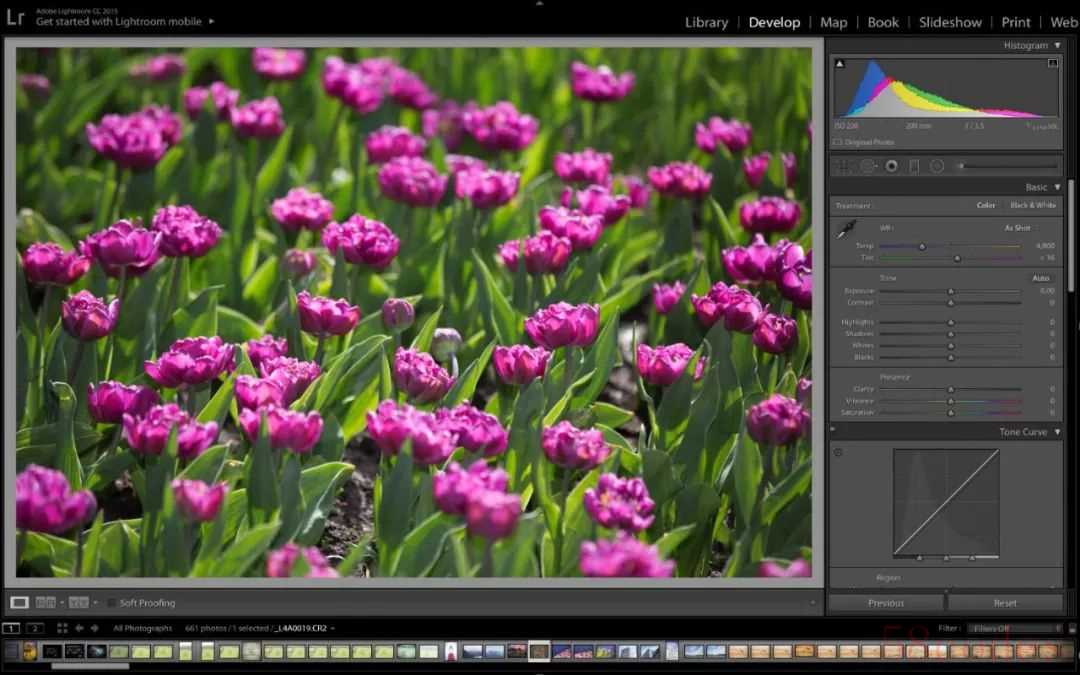Toggle highlight clipping indicator in histogram

pos(1053,64)
